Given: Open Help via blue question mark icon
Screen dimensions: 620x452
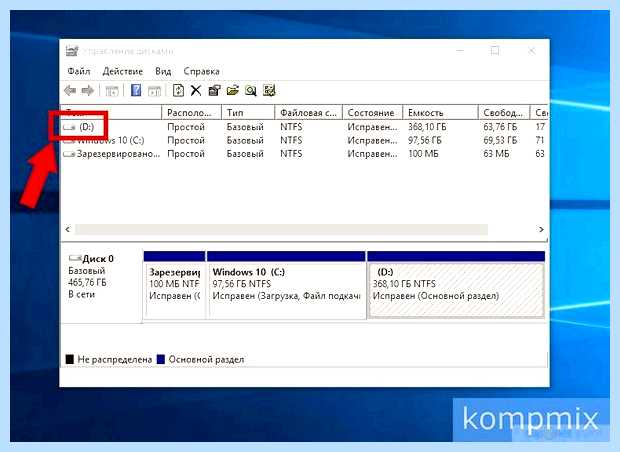Looking at the screenshot, I should pos(136,91).
